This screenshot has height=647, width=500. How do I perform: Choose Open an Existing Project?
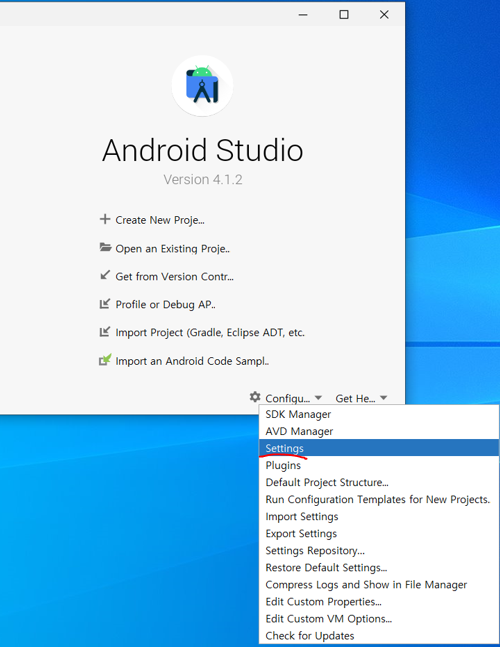(x=172, y=249)
